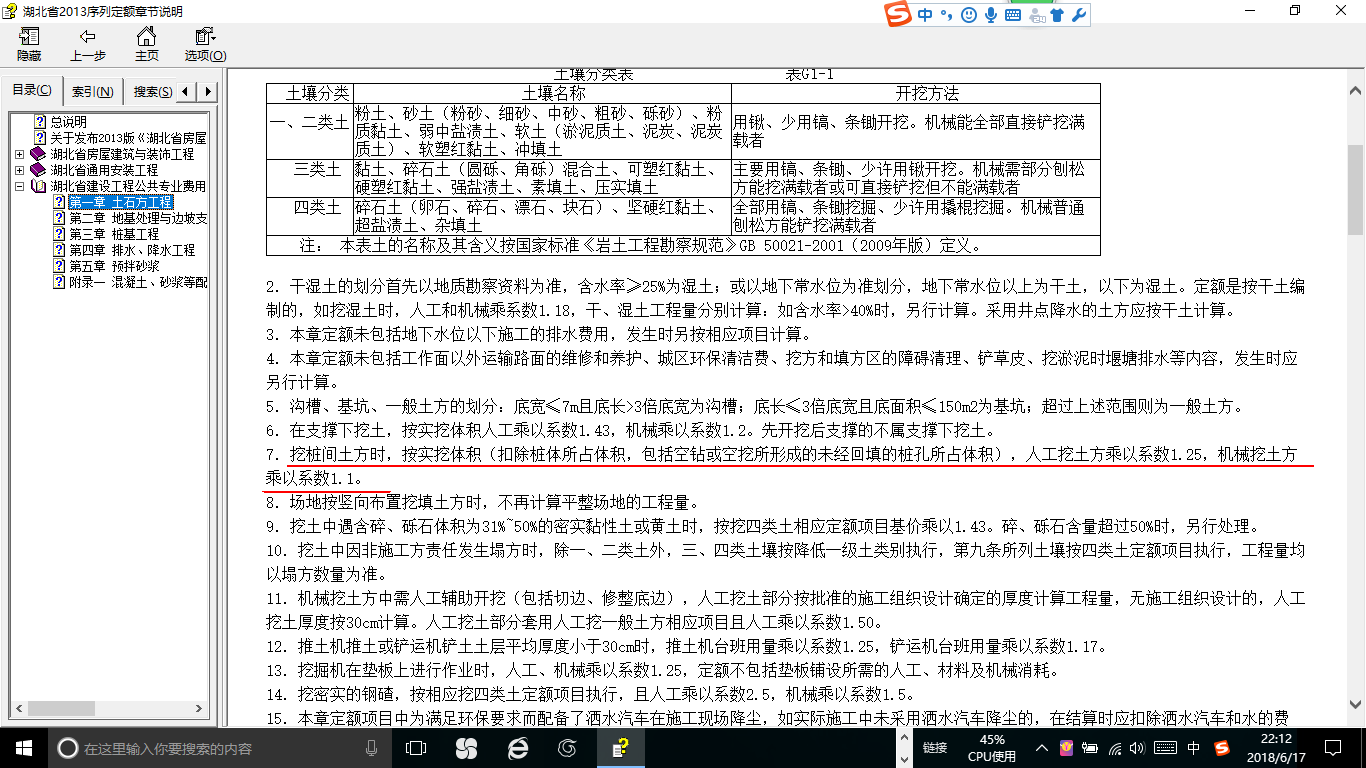Toggle punctuation mode in Sogou bar
Image resolution: width=1366 pixels, height=768 pixels.
tap(946, 15)
